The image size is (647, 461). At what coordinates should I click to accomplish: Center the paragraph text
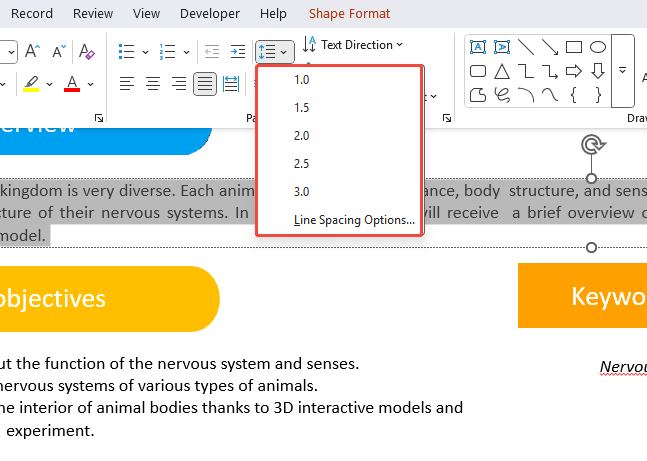153,84
